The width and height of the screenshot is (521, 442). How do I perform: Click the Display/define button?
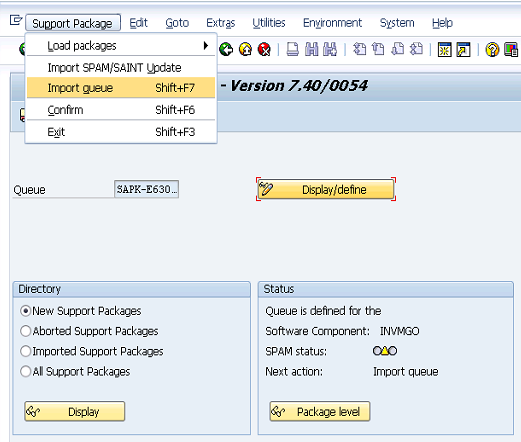(326, 189)
